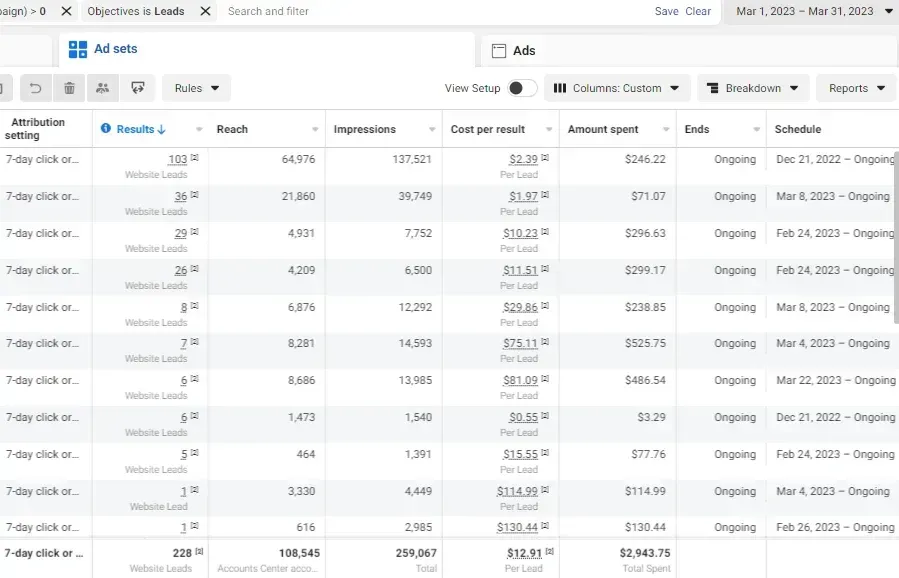
Task: Open Results column header menu arrow
Action: [199, 130]
